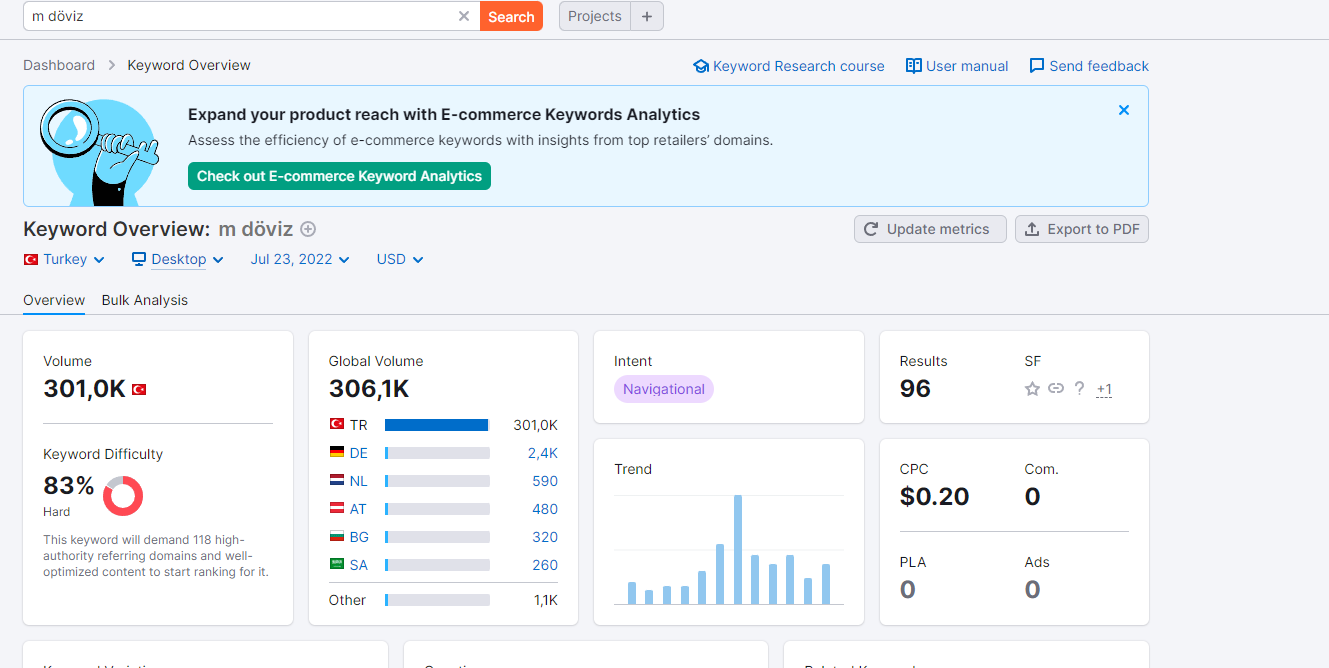Open the Keyword Research course link
Viewport: 1329px width, 668px height.
[789, 66]
